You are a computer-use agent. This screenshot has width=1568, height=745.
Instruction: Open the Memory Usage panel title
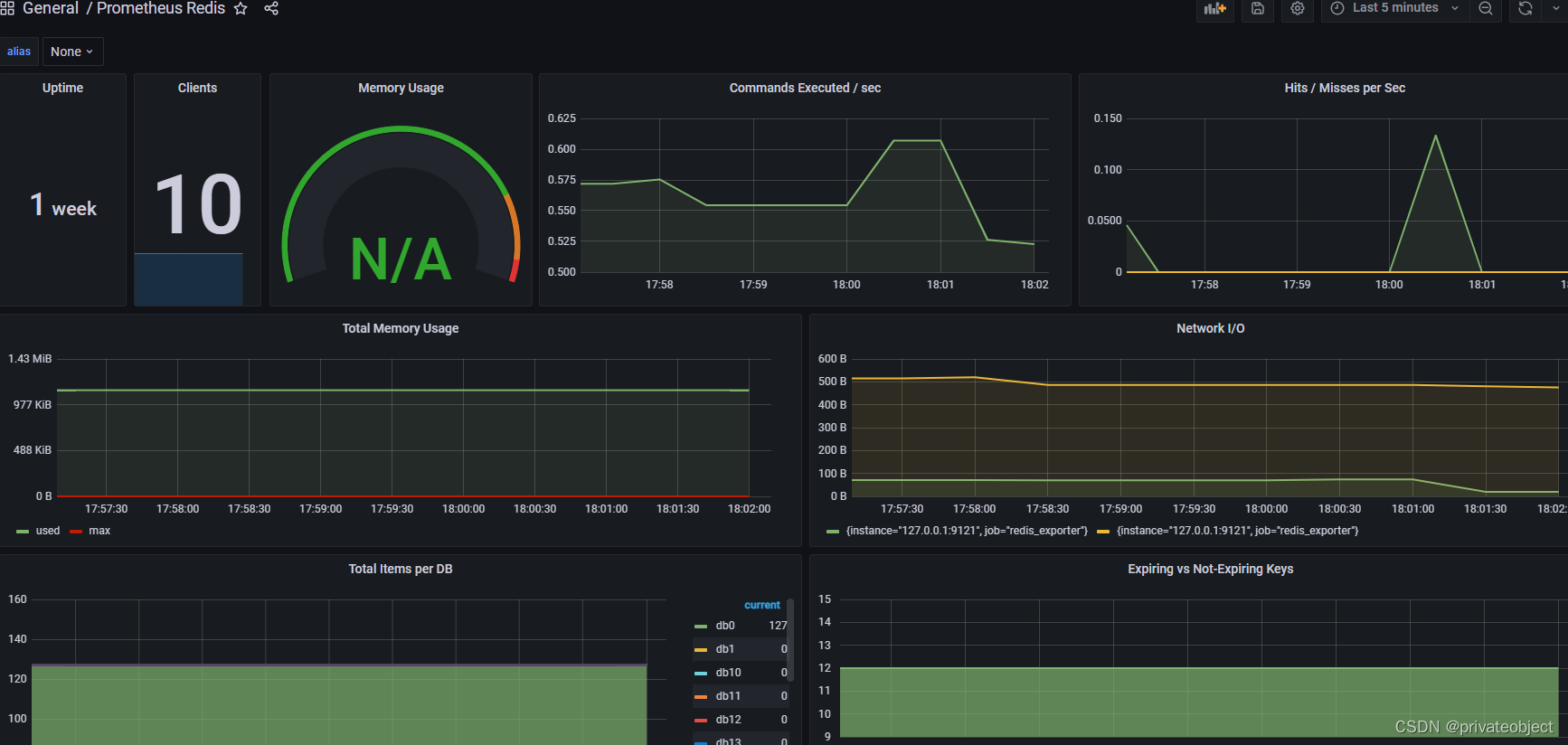point(401,88)
